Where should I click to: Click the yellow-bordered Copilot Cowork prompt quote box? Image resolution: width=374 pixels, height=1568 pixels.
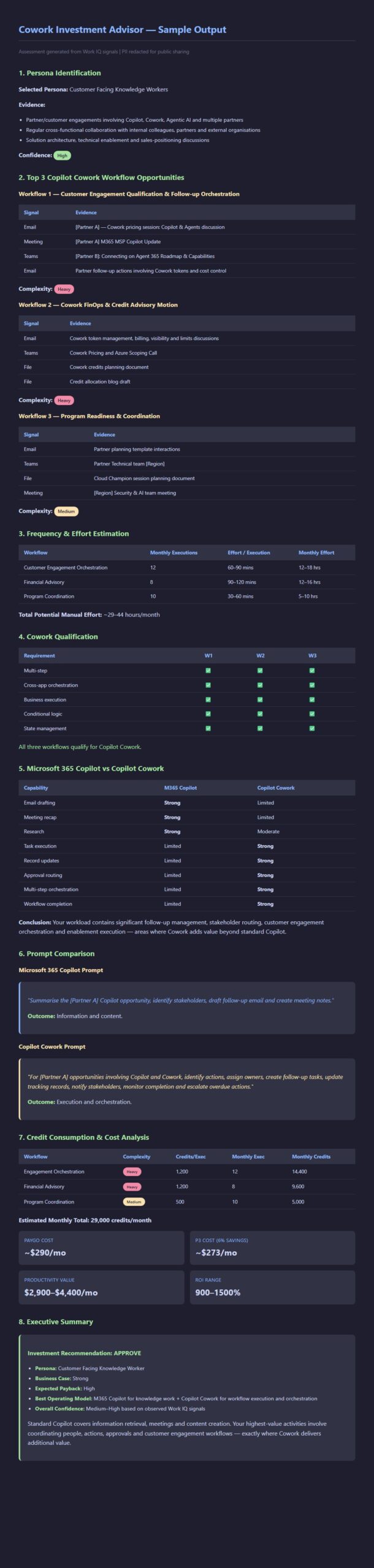tap(187, 1089)
